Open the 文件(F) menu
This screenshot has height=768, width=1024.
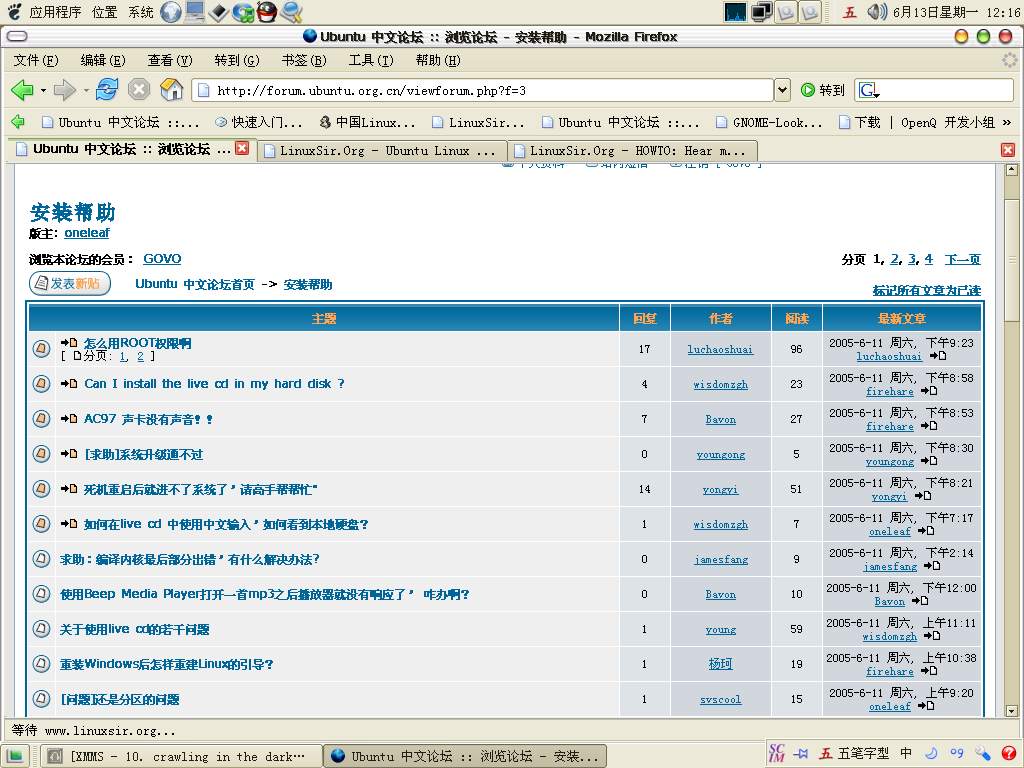pos(36,60)
